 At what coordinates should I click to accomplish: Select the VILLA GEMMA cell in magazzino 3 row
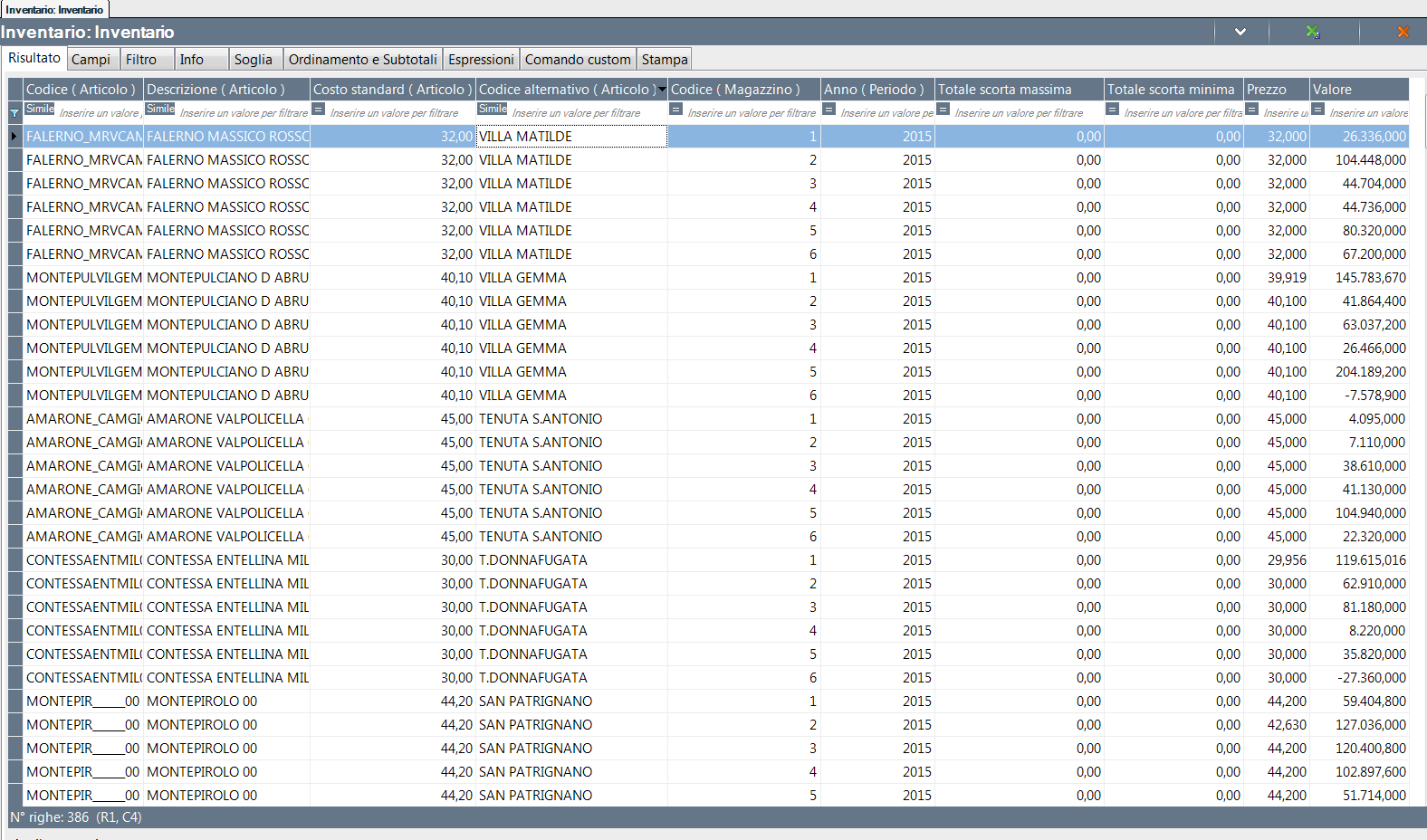522,325
